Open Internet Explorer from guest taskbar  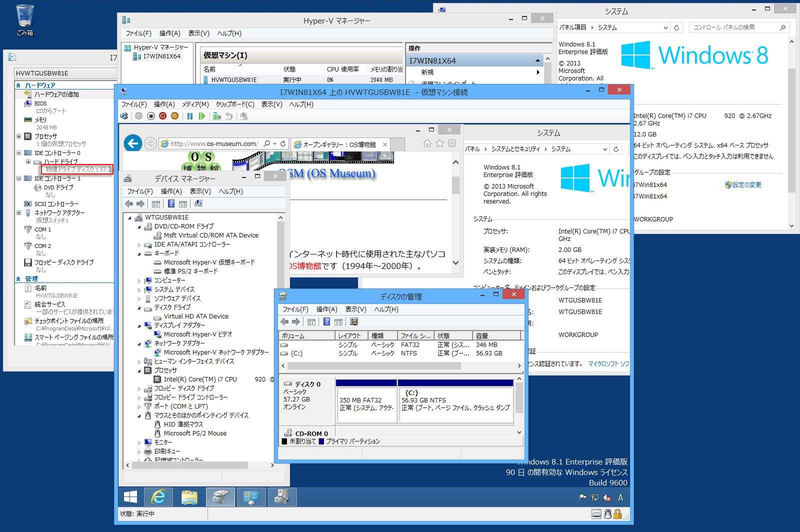pos(159,497)
